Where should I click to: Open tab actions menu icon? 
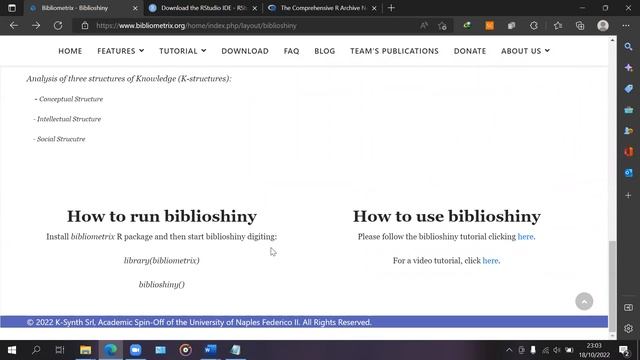12,8
